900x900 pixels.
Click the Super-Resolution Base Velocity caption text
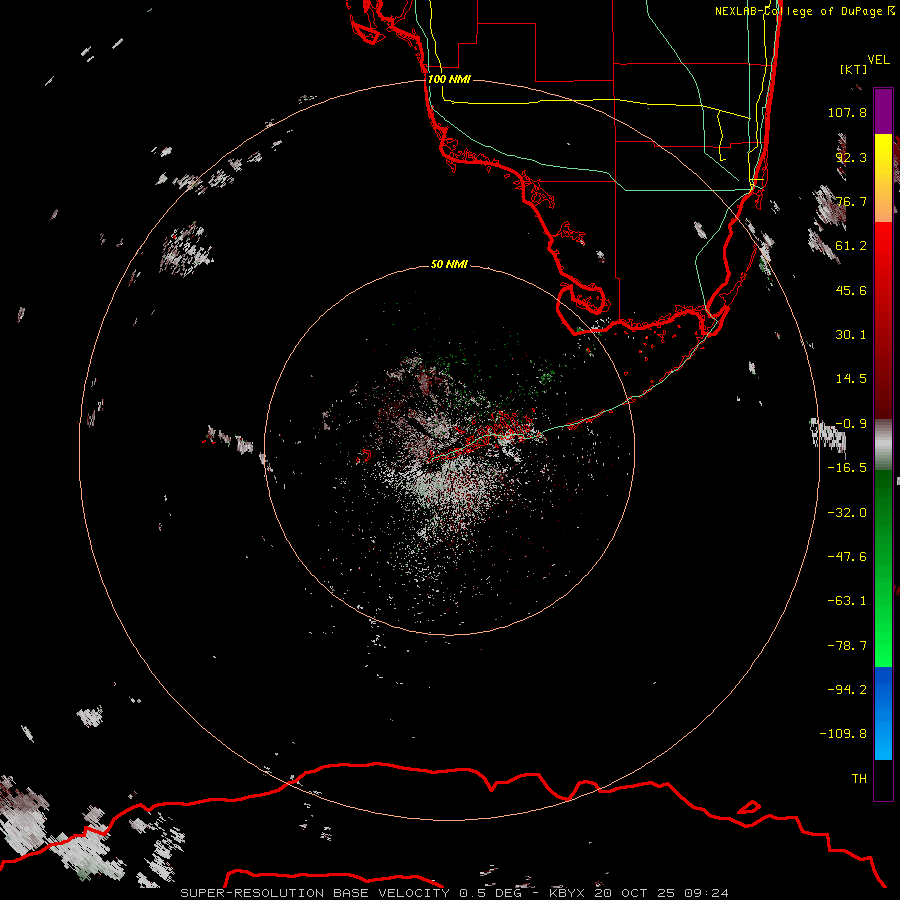pyautogui.click(x=315, y=893)
